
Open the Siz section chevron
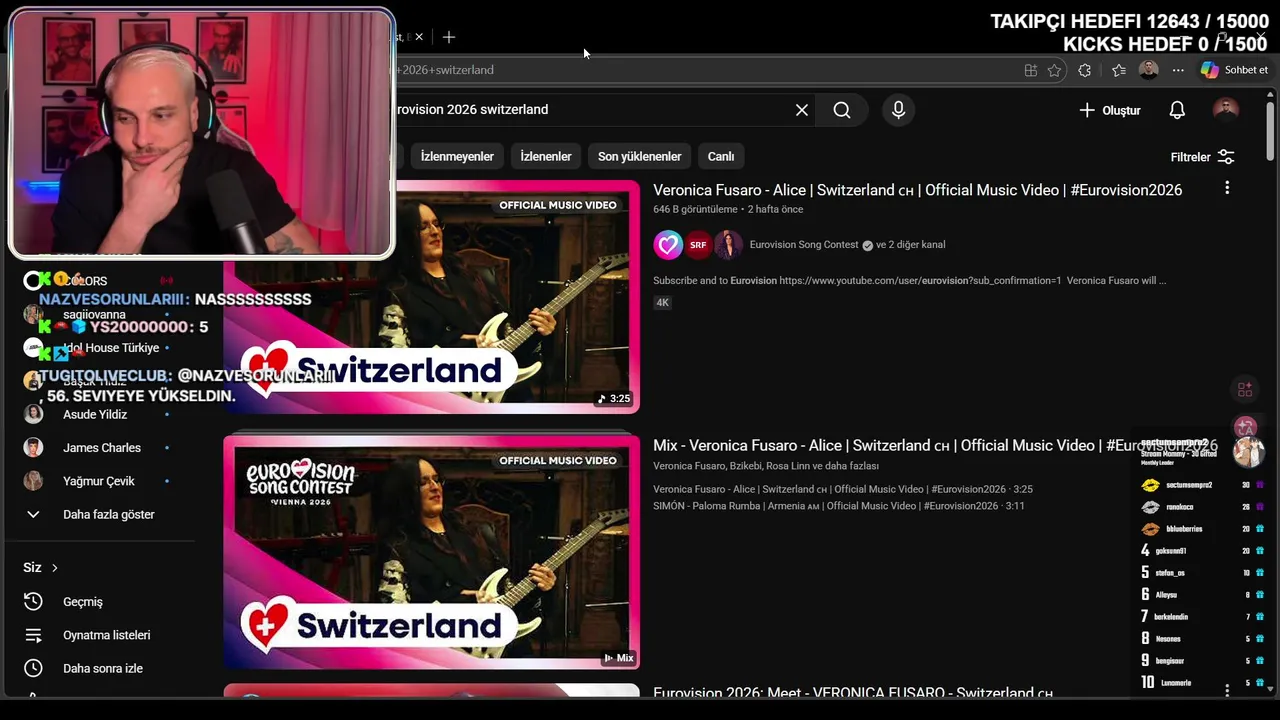(54, 568)
